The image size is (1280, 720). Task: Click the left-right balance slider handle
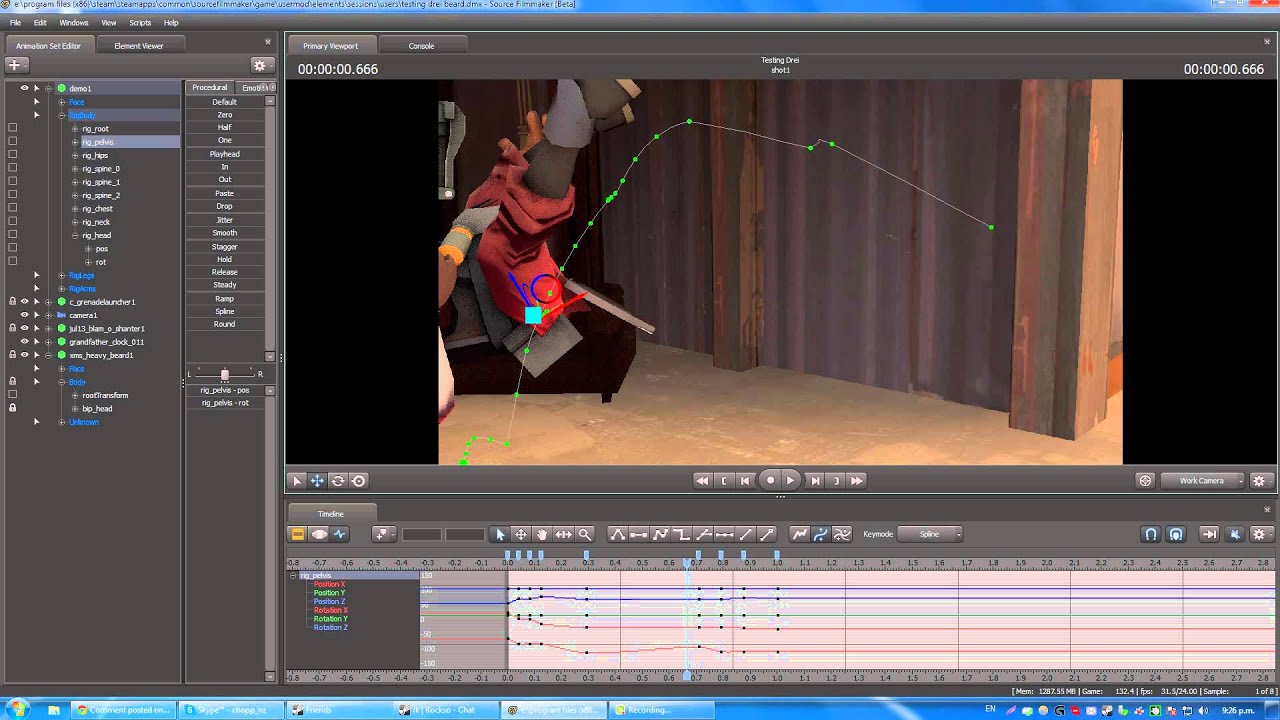pyautogui.click(x=224, y=374)
